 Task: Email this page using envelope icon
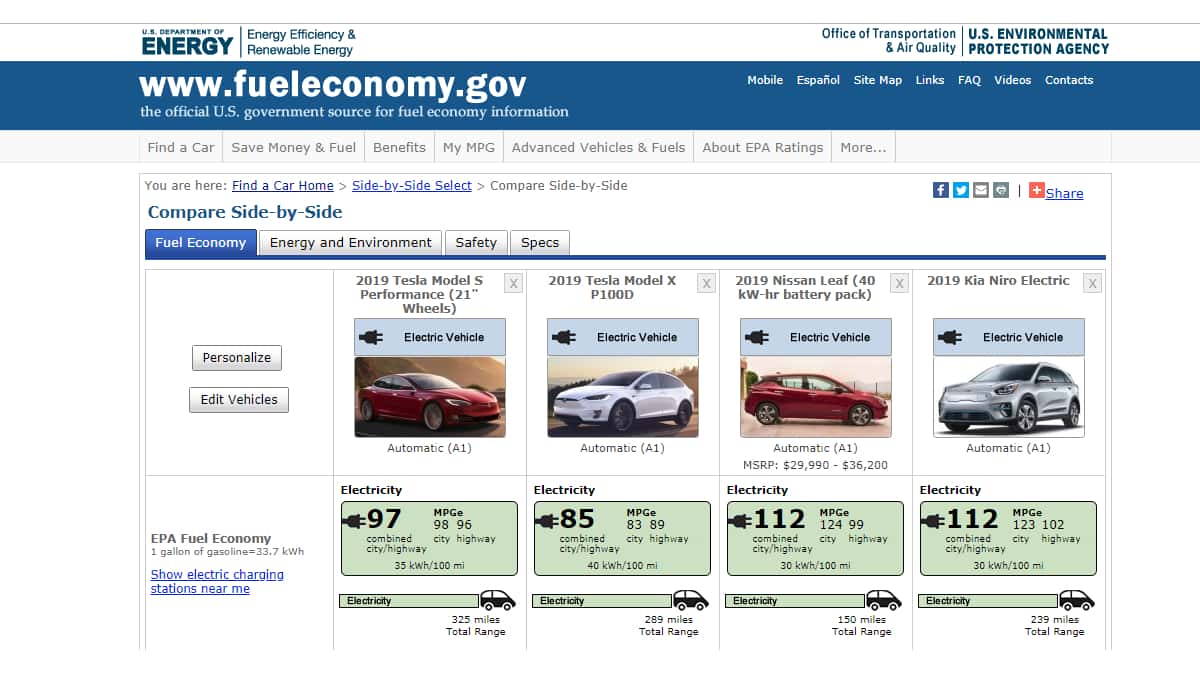pyautogui.click(x=980, y=190)
